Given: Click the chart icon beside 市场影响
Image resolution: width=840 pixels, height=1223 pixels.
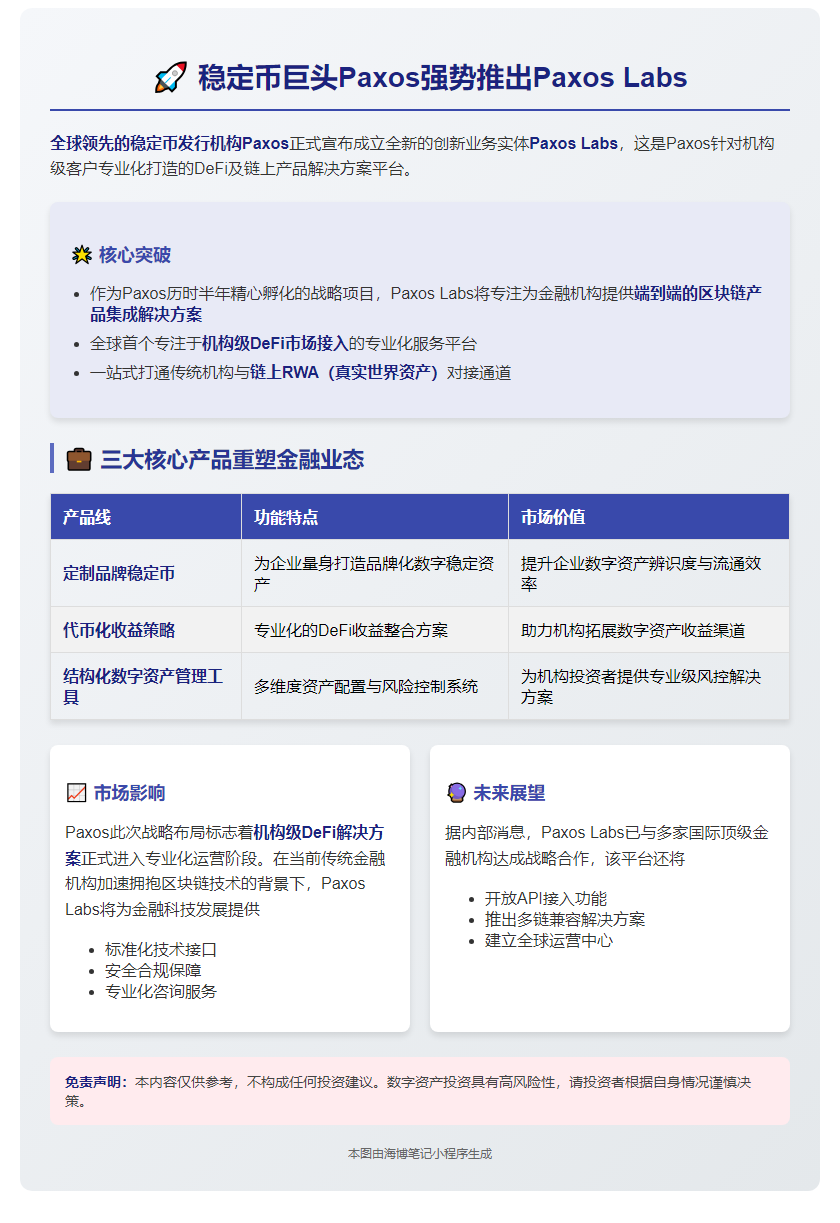Looking at the screenshot, I should [x=79, y=789].
